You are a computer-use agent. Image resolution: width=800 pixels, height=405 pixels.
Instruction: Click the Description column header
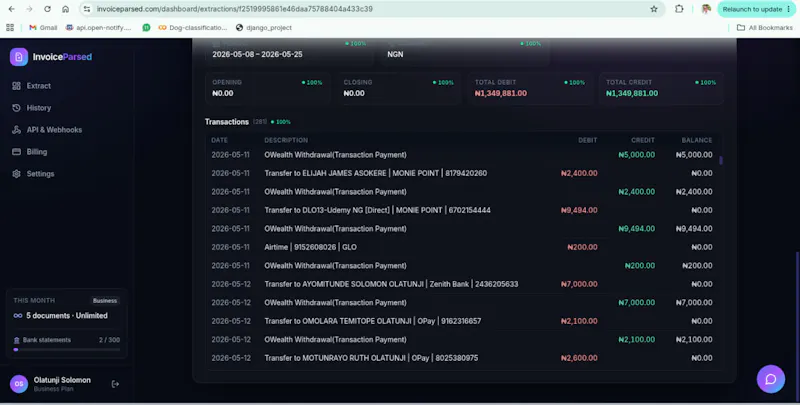coord(286,140)
